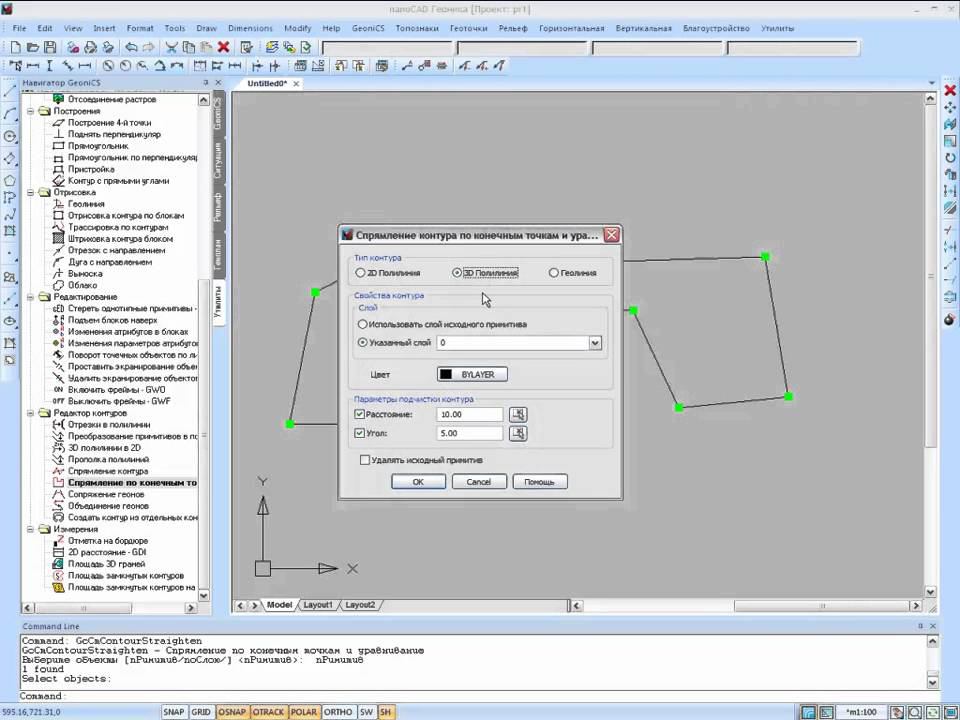Click the Redo arrow icon

click(x=148, y=47)
